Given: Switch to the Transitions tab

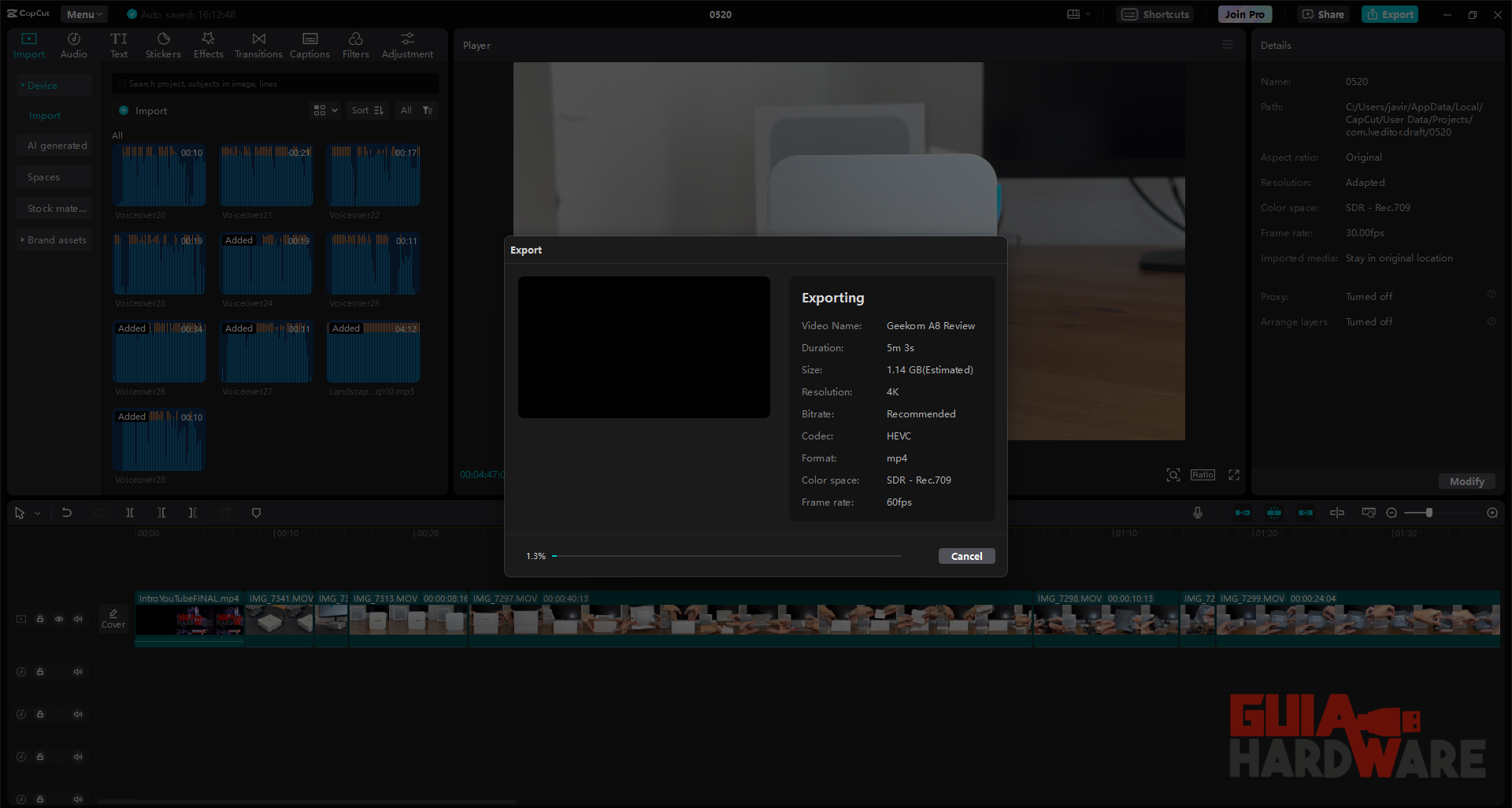Looking at the screenshot, I should 258,46.
